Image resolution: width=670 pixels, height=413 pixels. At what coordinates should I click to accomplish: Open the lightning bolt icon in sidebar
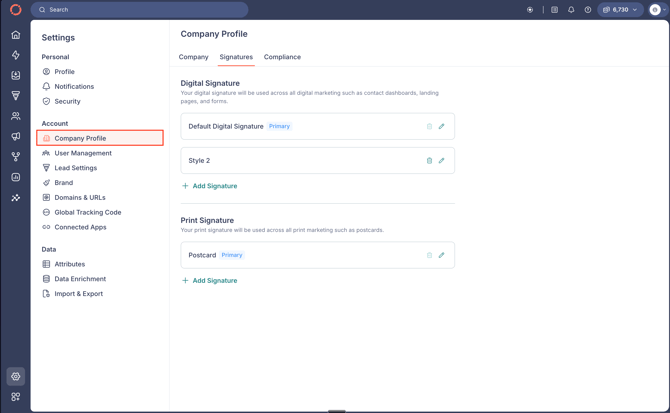[x=15, y=55]
